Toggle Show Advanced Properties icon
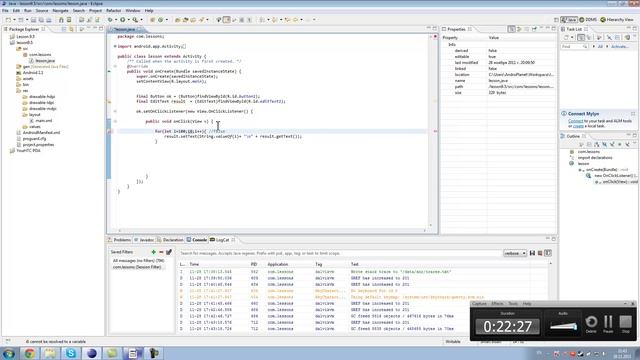 point(519,29)
